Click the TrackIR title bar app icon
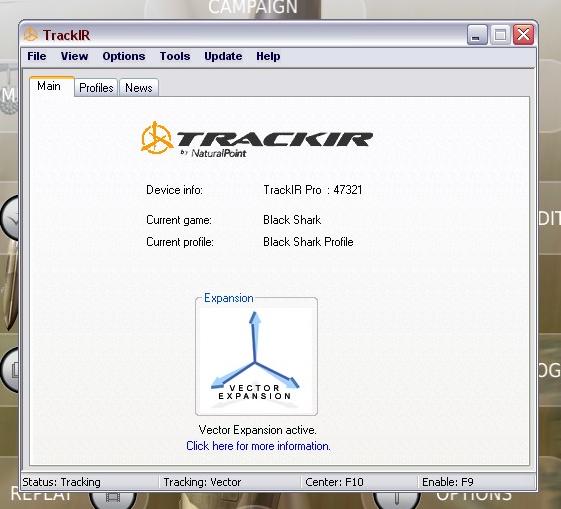The width and height of the screenshot is (561, 509). point(31,35)
